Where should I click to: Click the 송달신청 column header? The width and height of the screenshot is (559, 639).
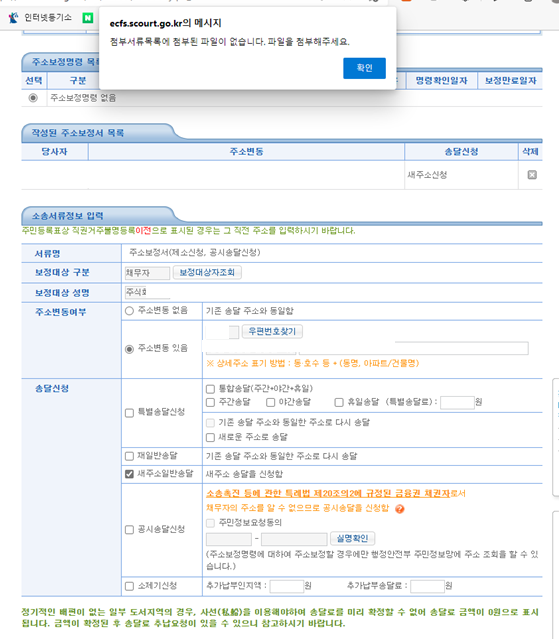(x=461, y=152)
